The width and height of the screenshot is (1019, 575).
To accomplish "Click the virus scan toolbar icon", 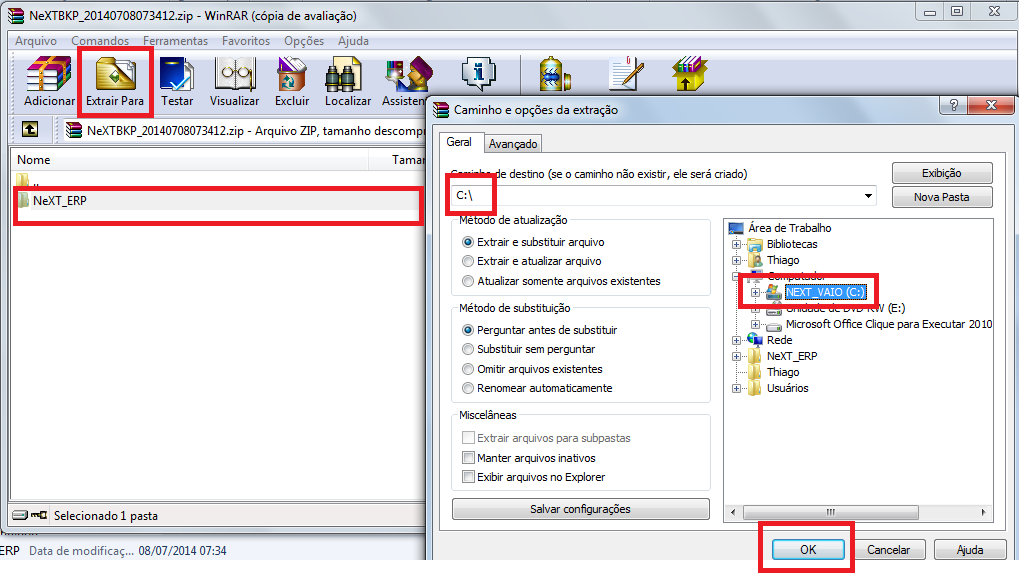I will point(554,73).
